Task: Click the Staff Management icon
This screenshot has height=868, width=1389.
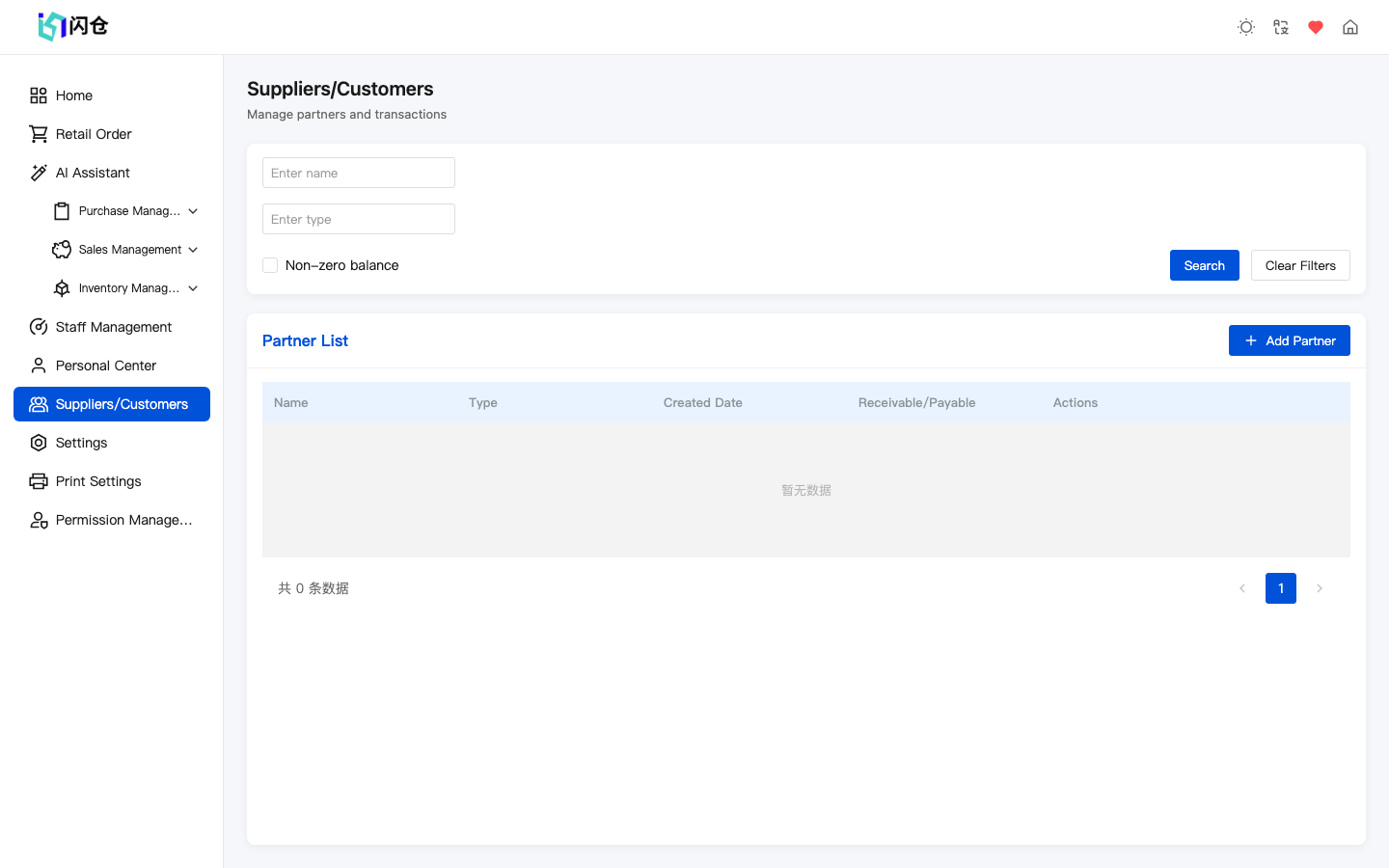Action: coord(39,327)
